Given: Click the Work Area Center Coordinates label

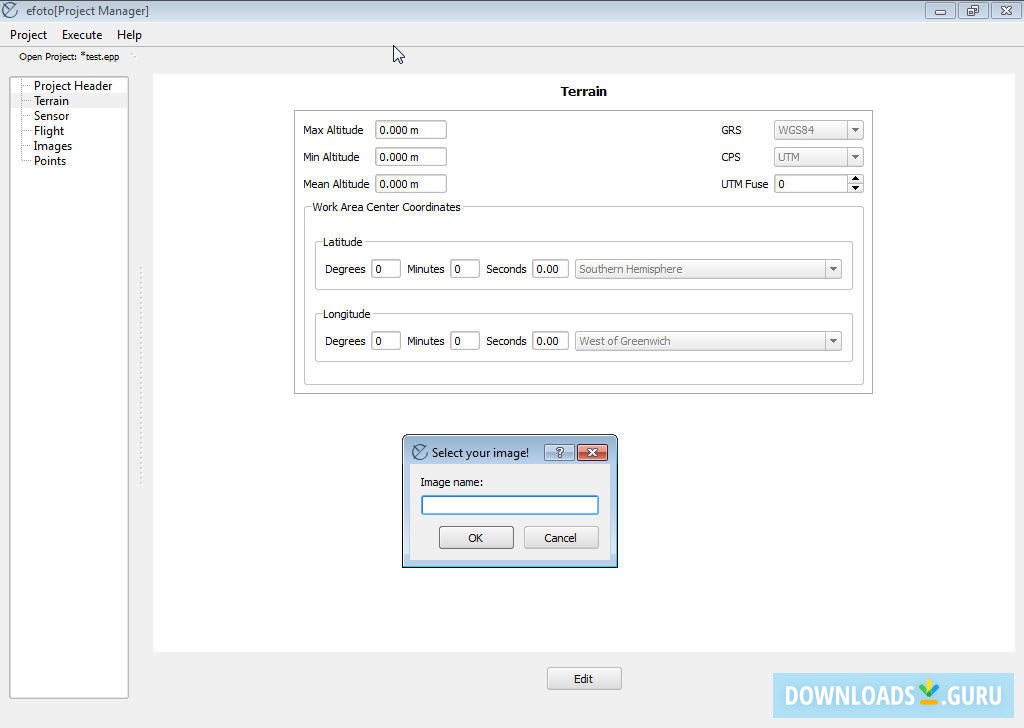Looking at the screenshot, I should pyautogui.click(x=386, y=207).
